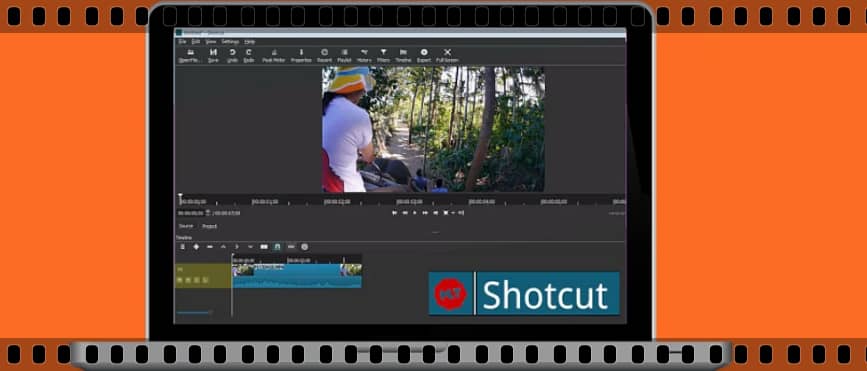Toggle the timeline snap magnet button
Image resolution: width=867 pixels, height=371 pixels.
click(277, 247)
